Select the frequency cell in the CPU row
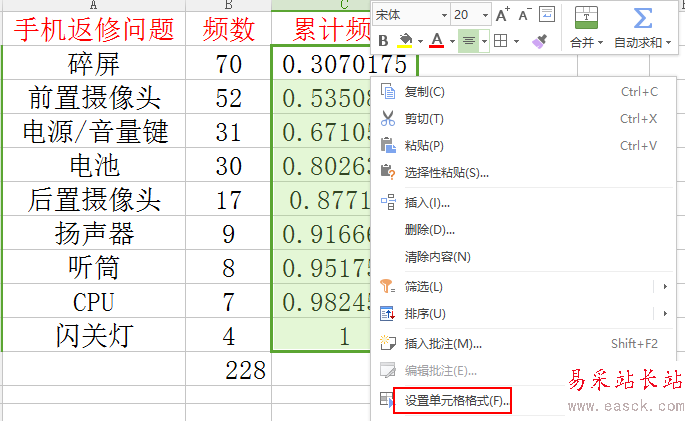This screenshot has height=421, width=685. coord(228,301)
